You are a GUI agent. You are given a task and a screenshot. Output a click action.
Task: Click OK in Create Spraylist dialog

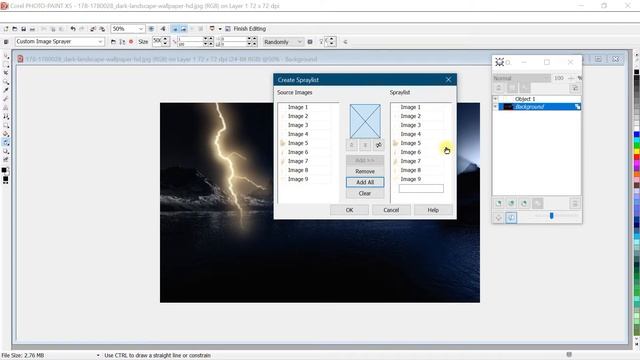(x=349, y=210)
